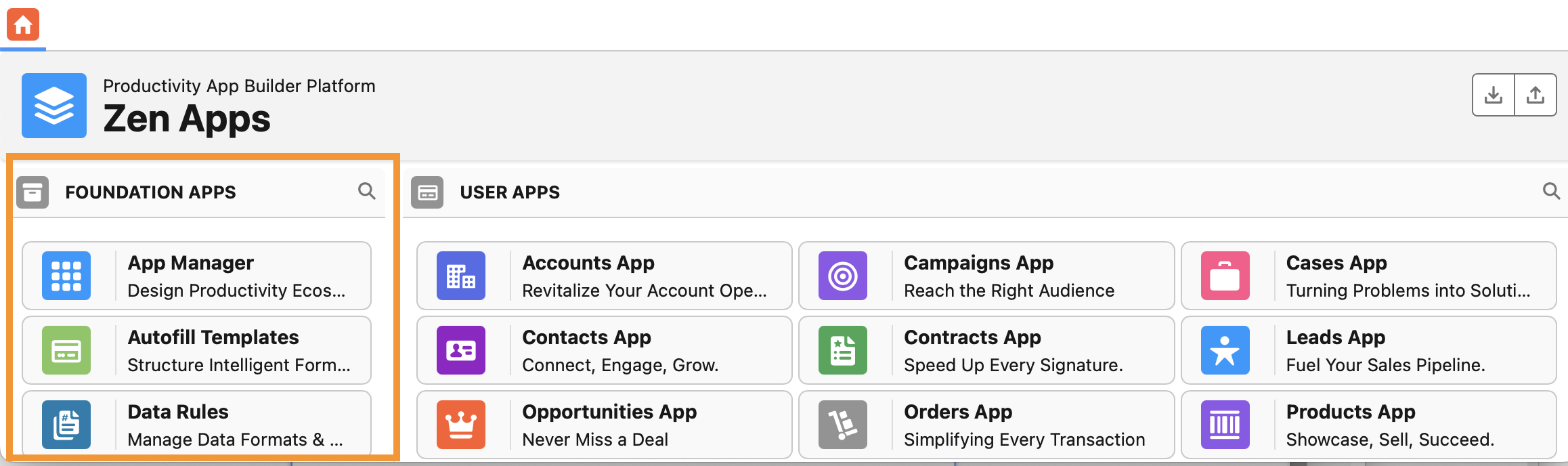This screenshot has height=466, width=1568.
Task: Search within User Apps
Action: coord(1551,191)
